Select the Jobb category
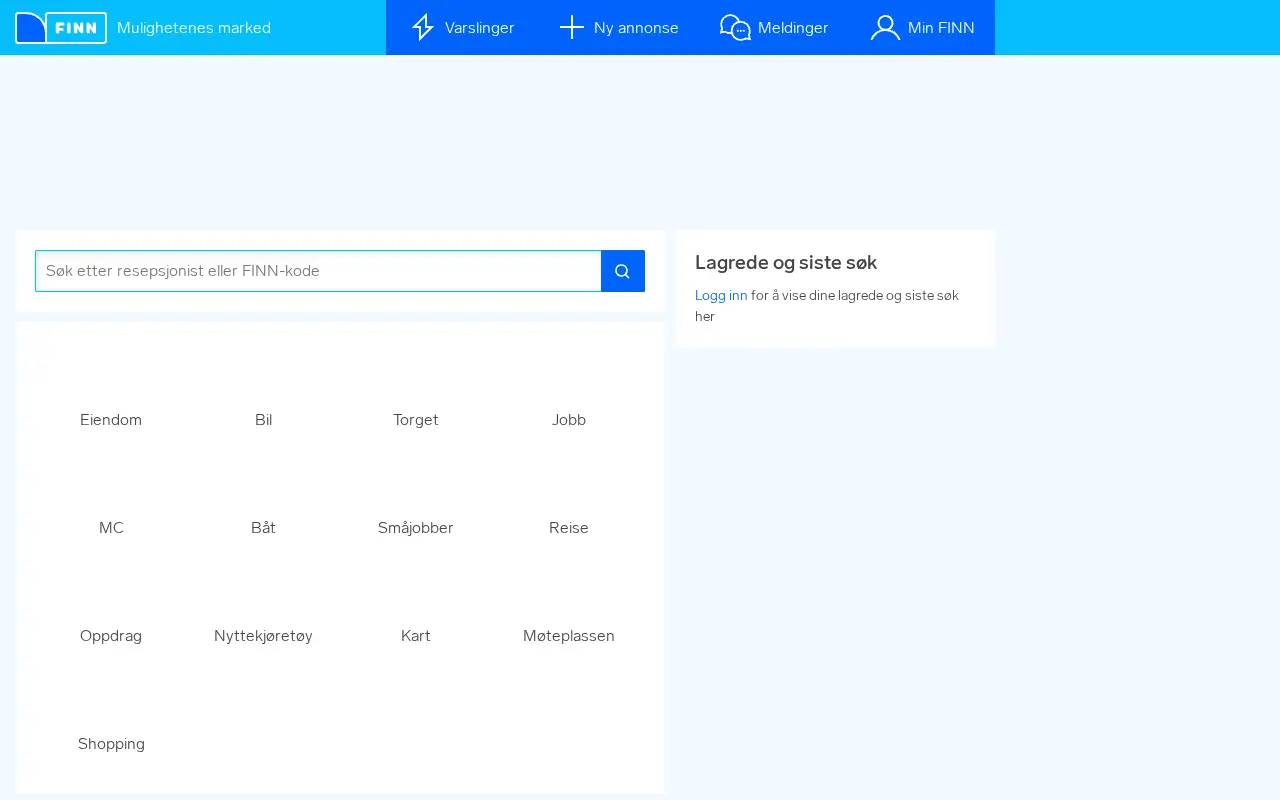This screenshot has height=800, width=1280. coord(569,420)
